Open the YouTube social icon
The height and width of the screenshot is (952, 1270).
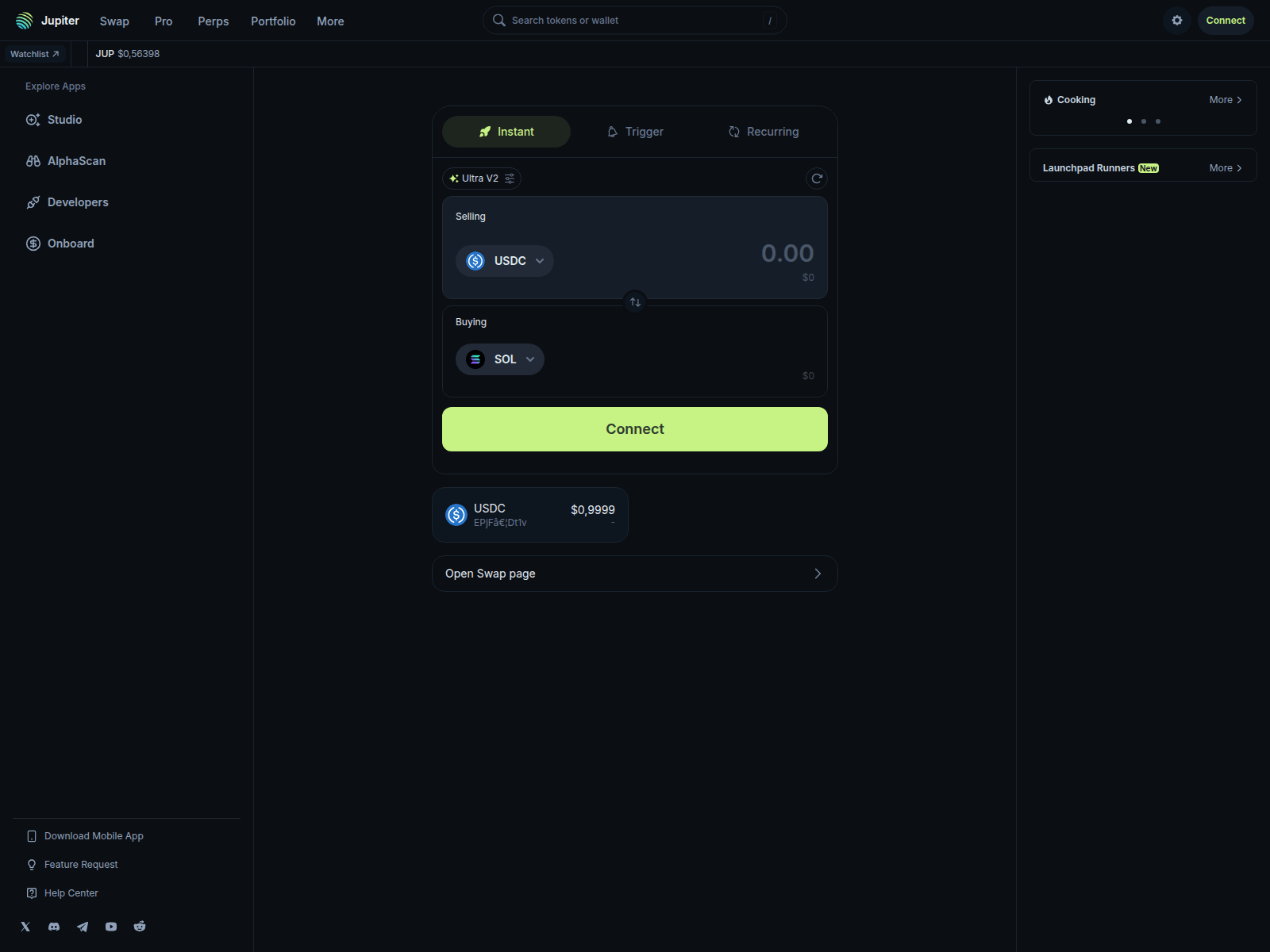pos(111,927)
